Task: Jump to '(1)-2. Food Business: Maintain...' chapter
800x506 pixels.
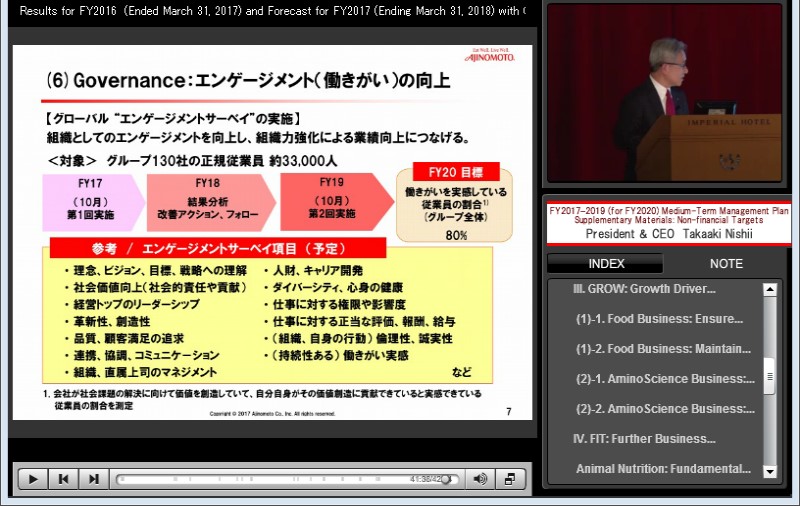Action: [663, 349]
